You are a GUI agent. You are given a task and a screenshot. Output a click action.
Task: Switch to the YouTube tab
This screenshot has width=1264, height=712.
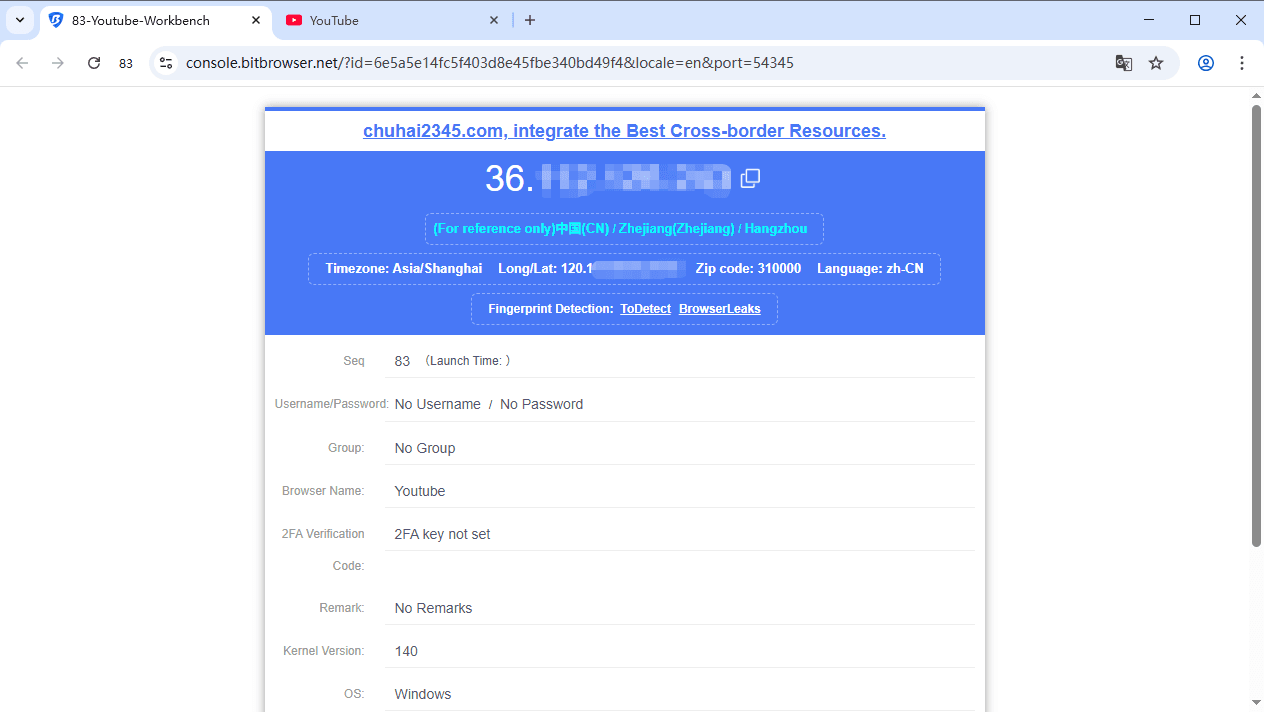pos(393,20)
